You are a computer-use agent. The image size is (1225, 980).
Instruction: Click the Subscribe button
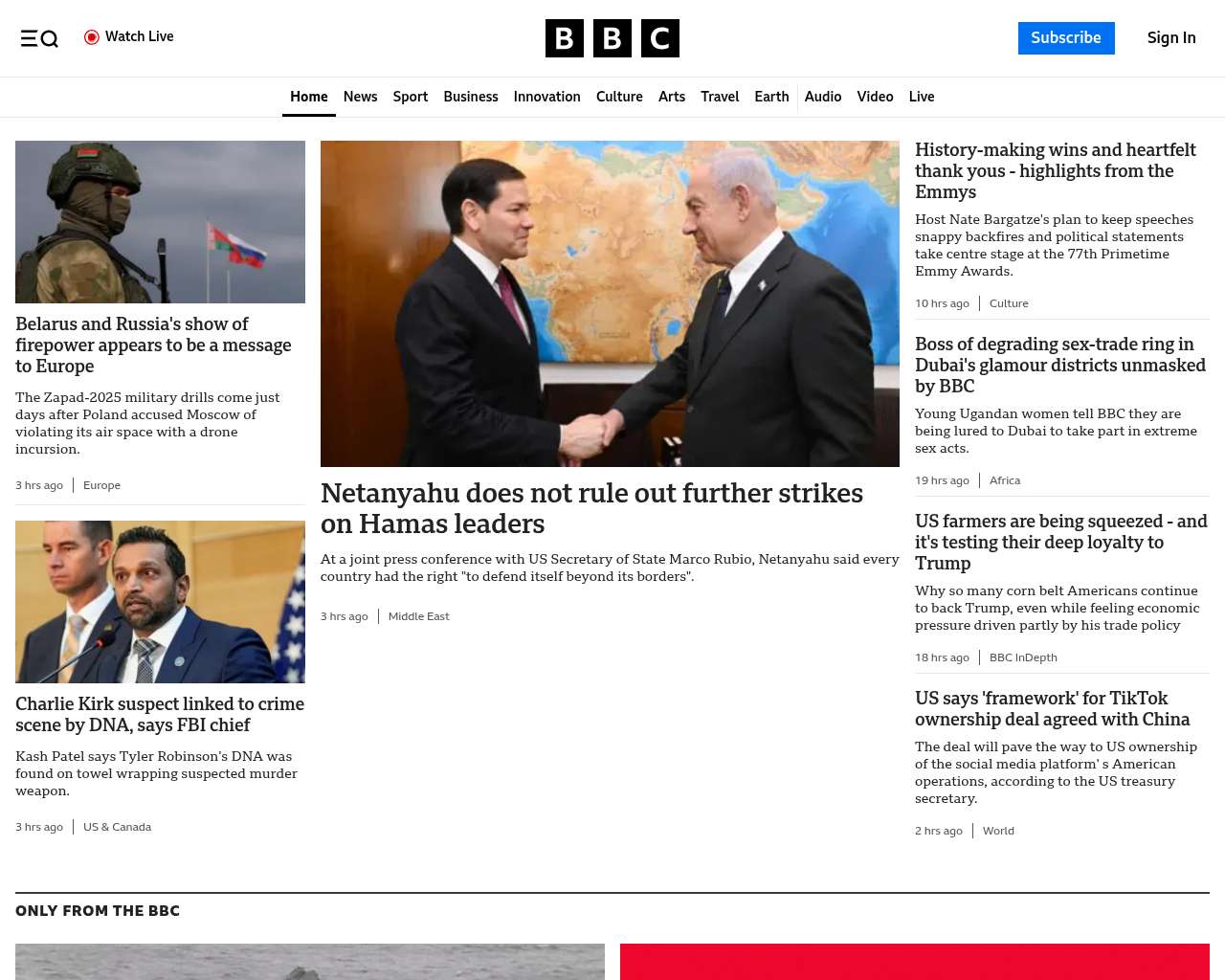coord(1066,38)
